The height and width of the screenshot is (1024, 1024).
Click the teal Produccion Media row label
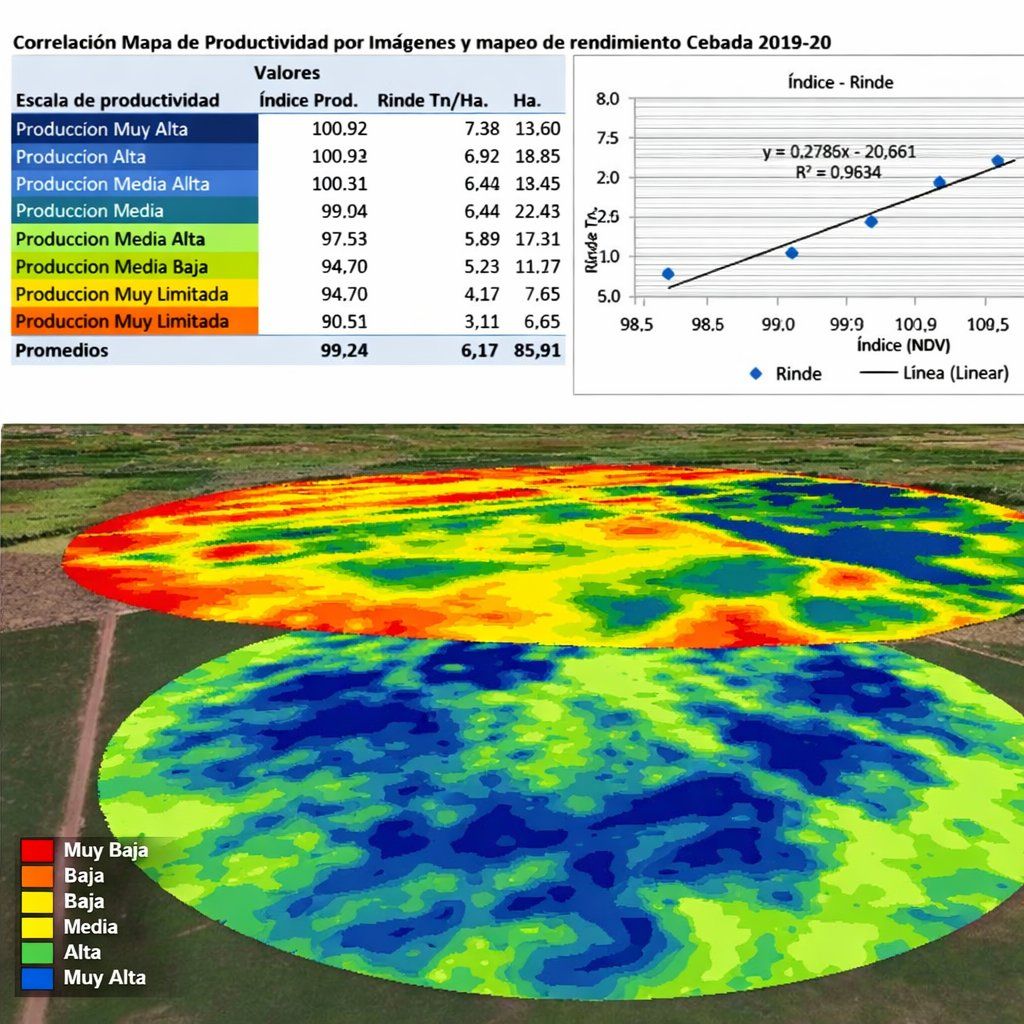pyautogui.click(x=90, y=211)
